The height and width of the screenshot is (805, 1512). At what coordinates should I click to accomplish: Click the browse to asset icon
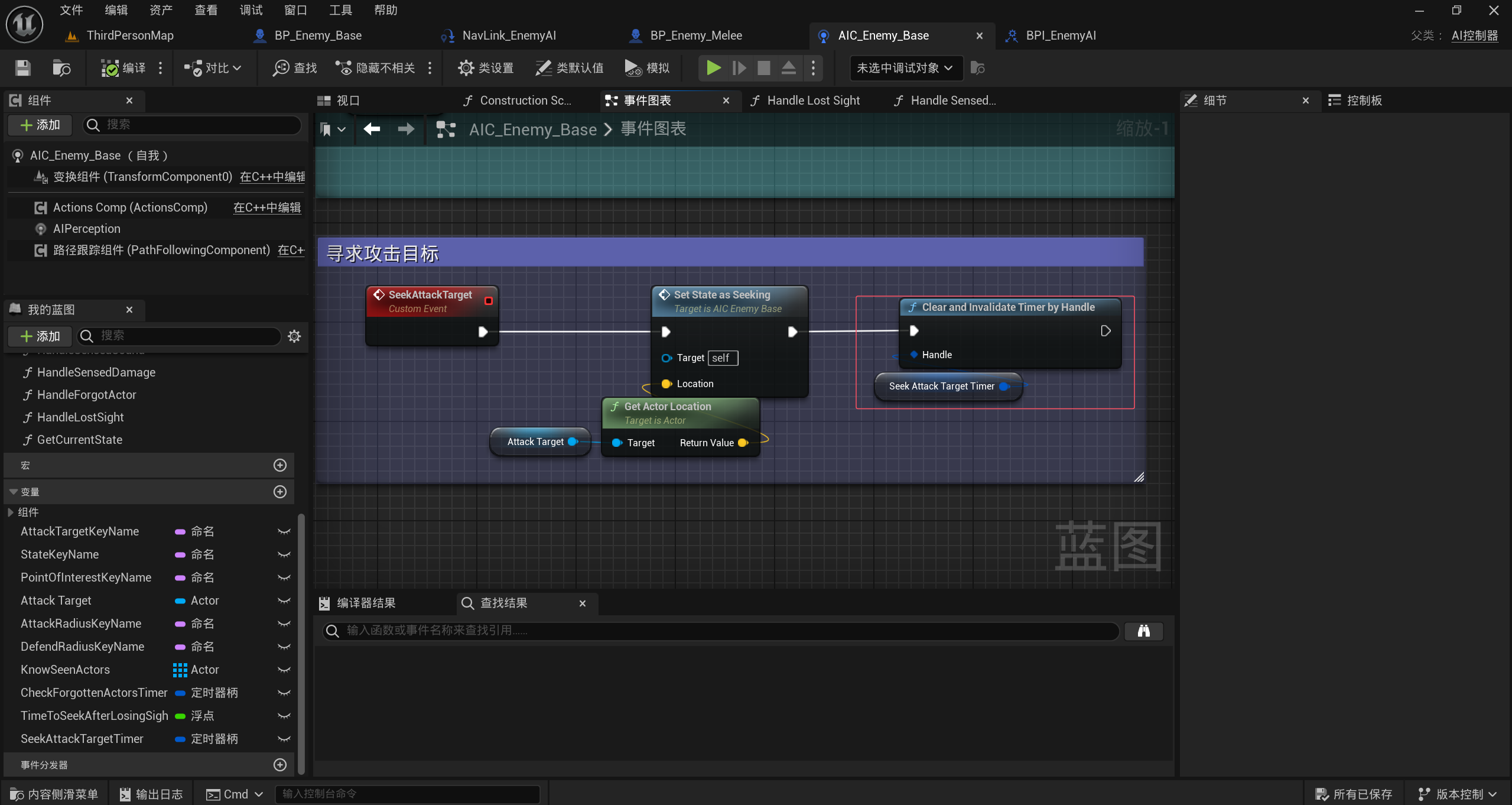[x=61, y=68]
